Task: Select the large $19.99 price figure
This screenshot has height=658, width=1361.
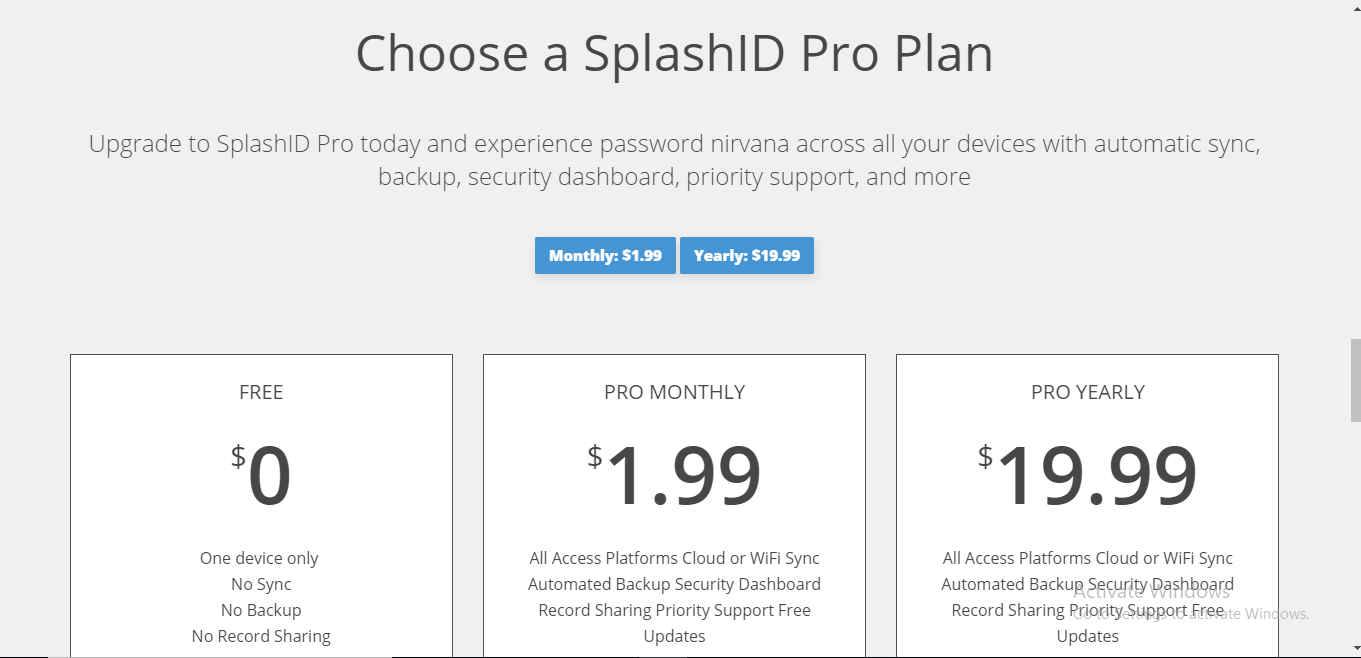Action: pyautogui.click(x=1088, y=477)
